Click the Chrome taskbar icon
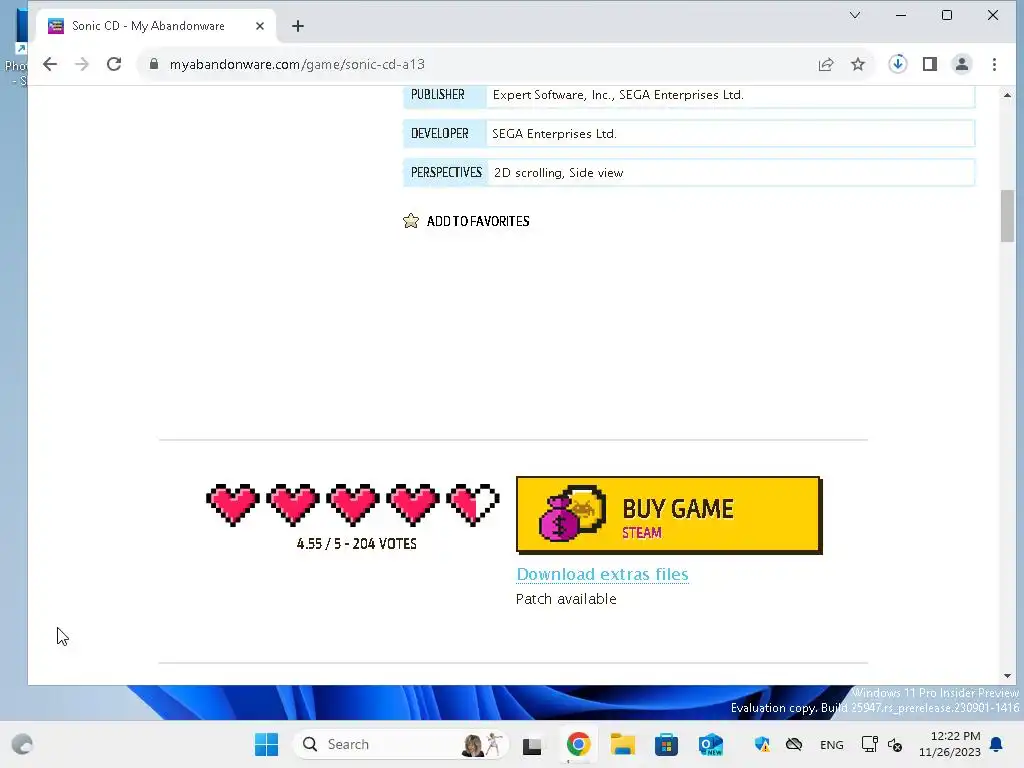Screen dimensions: 1024x768 [579, 744]
